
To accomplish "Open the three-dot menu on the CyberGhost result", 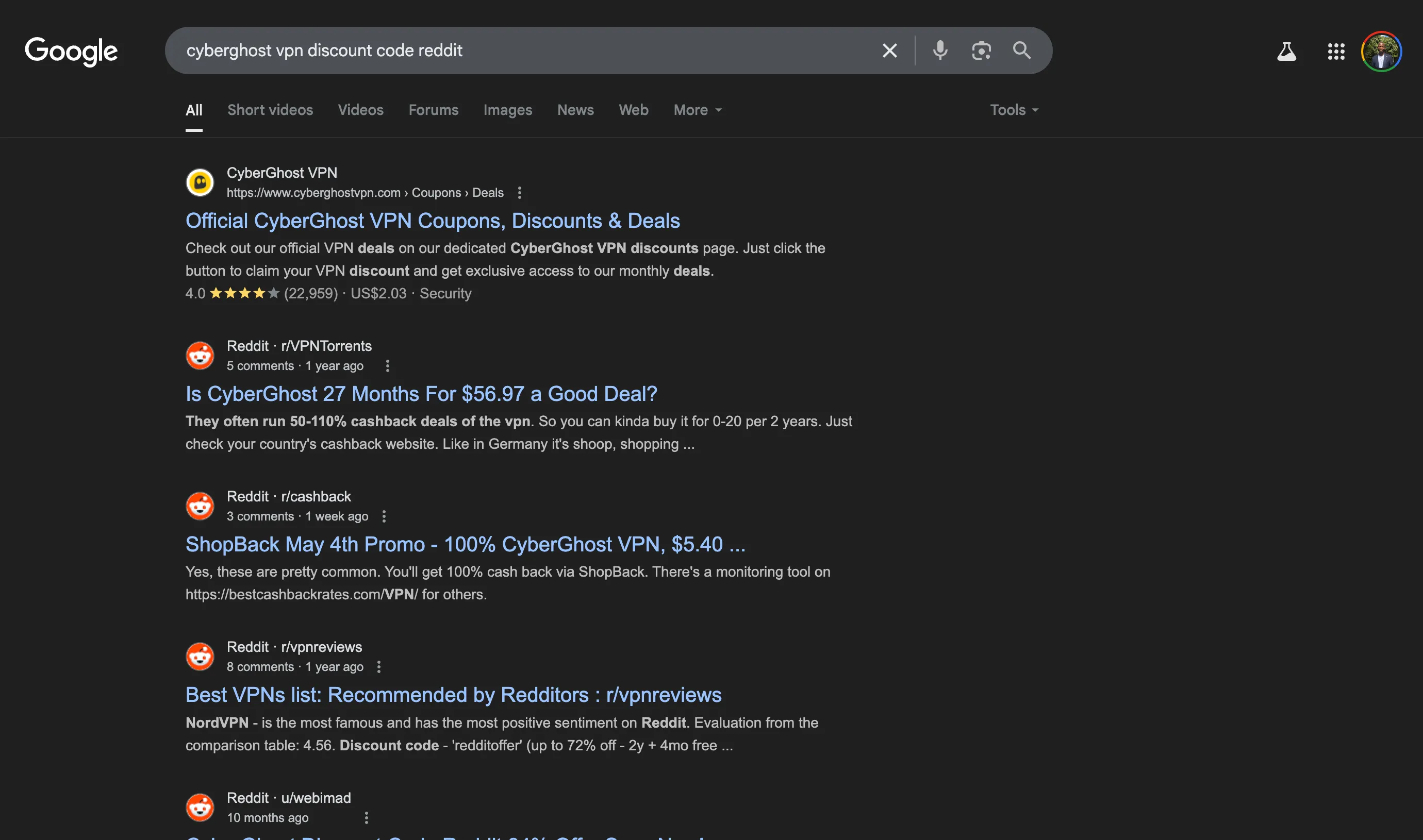I will pos(519,193).
